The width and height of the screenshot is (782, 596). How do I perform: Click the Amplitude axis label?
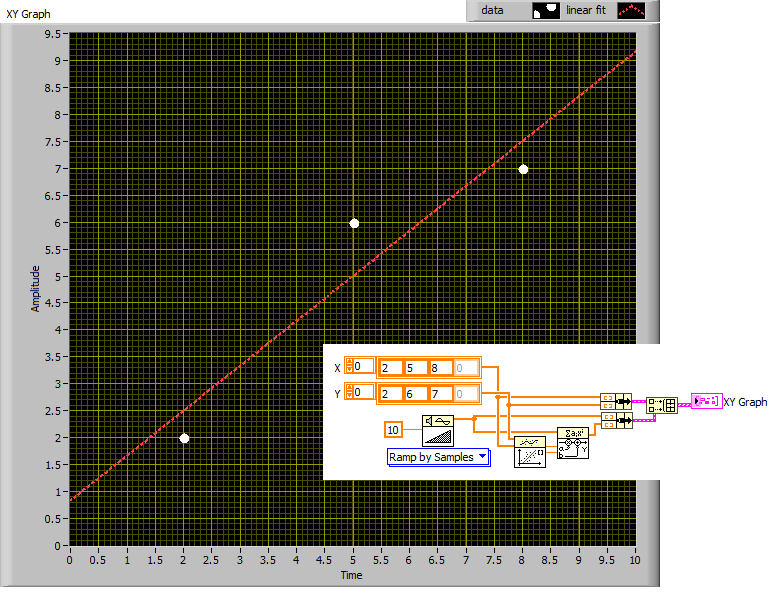[x=35, y=288]
